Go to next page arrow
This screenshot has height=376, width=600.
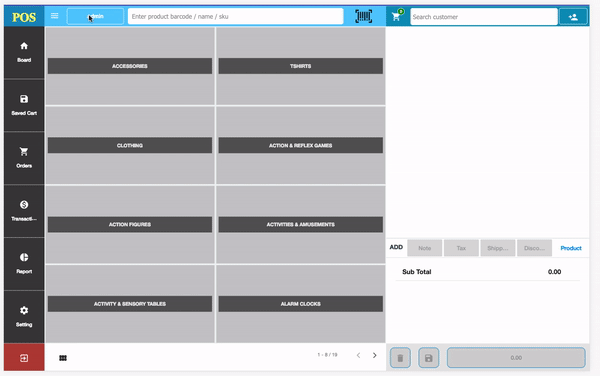[375, 355]
